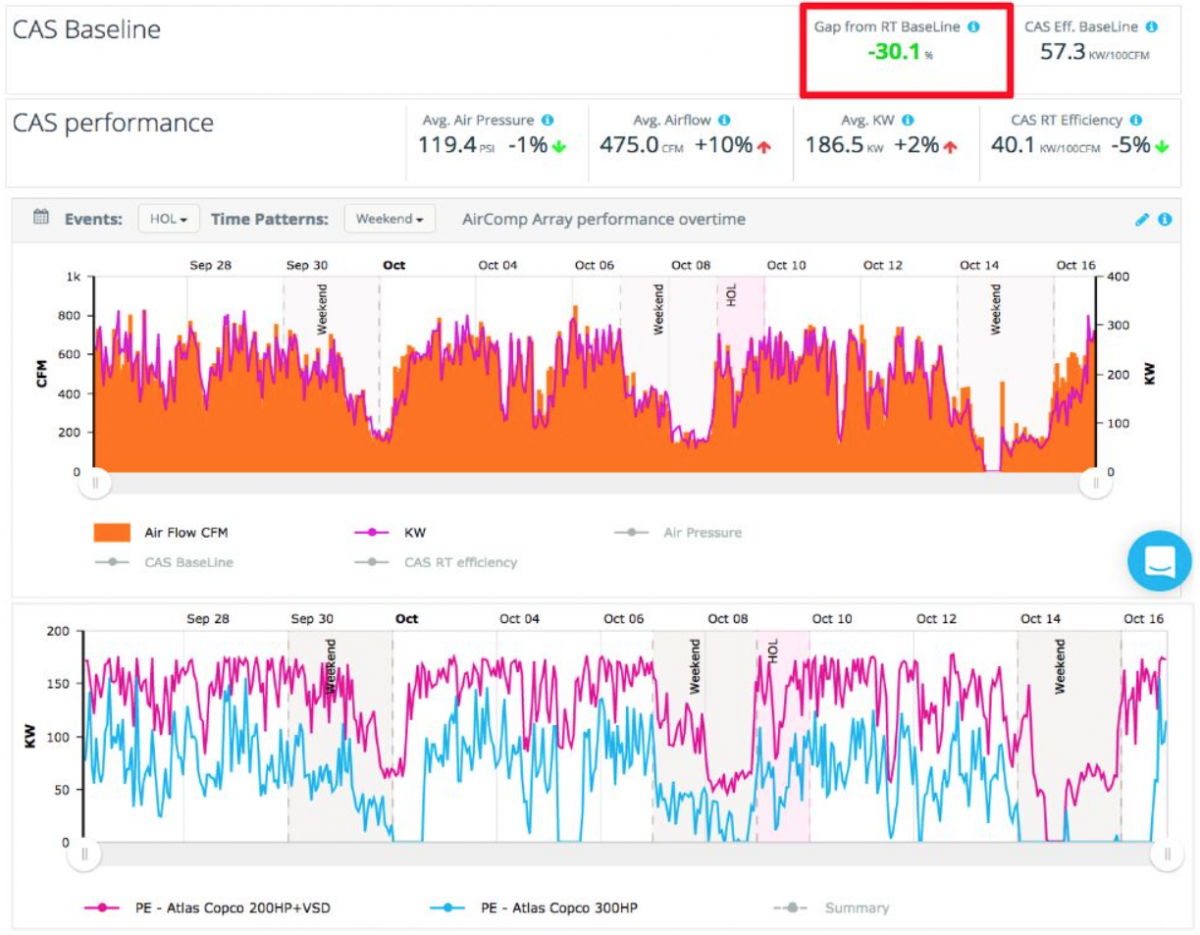The width and height of the screenshot is (1200, 935).
Task: Toggle Summary legend series
Action: [x=832, y=908]
